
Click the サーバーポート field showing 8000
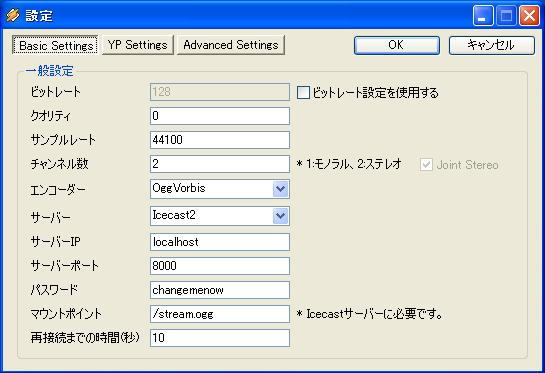(x=220, y=266)
